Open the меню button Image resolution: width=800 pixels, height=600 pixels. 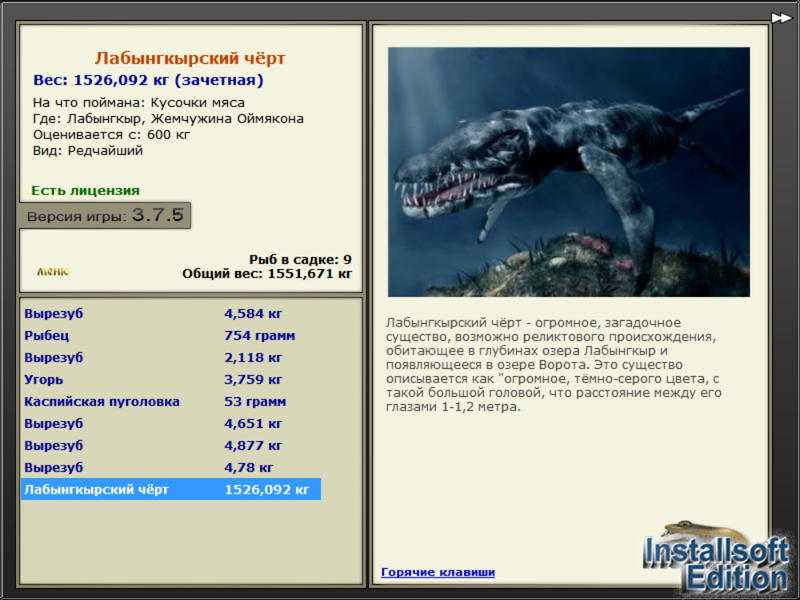pos(53,271)
